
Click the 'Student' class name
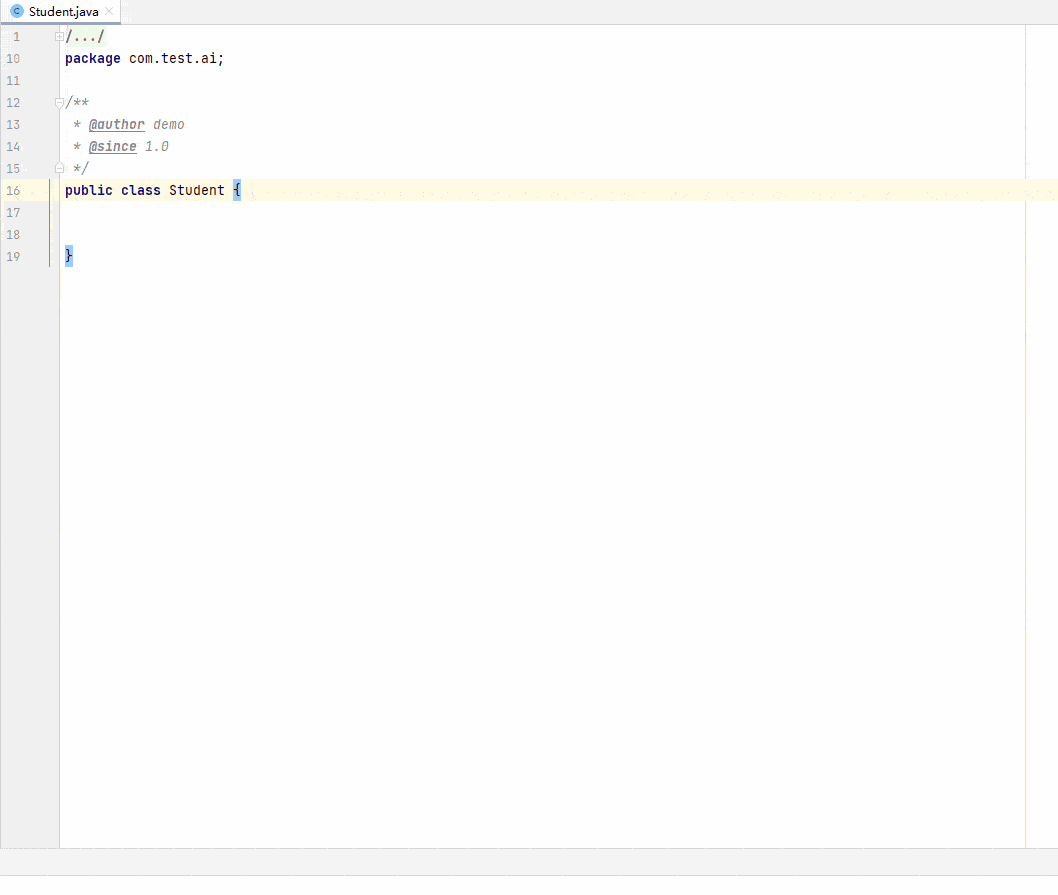[196, 190]
